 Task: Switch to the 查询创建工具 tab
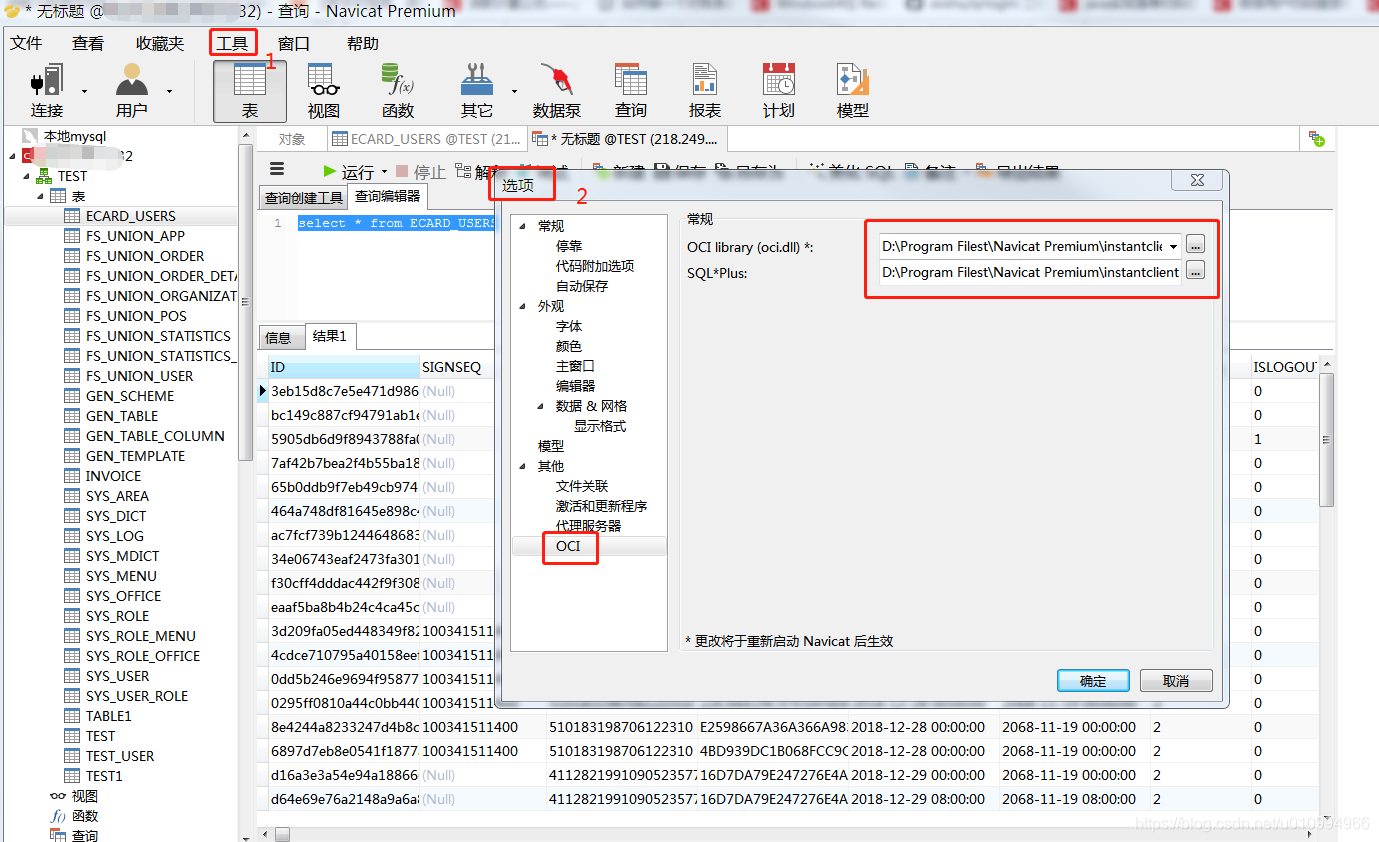[x=303, y=198]
